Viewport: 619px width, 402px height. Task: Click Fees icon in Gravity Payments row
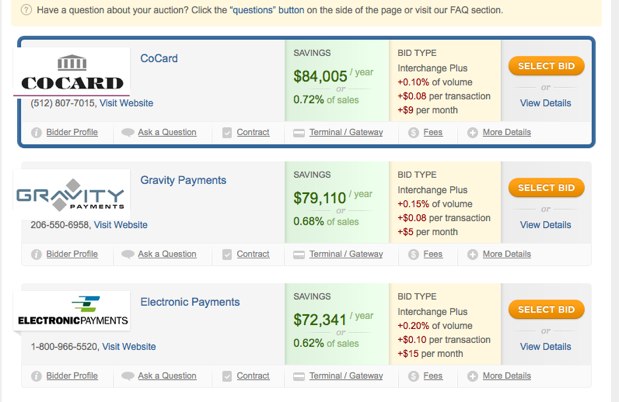tap(413, 254)
